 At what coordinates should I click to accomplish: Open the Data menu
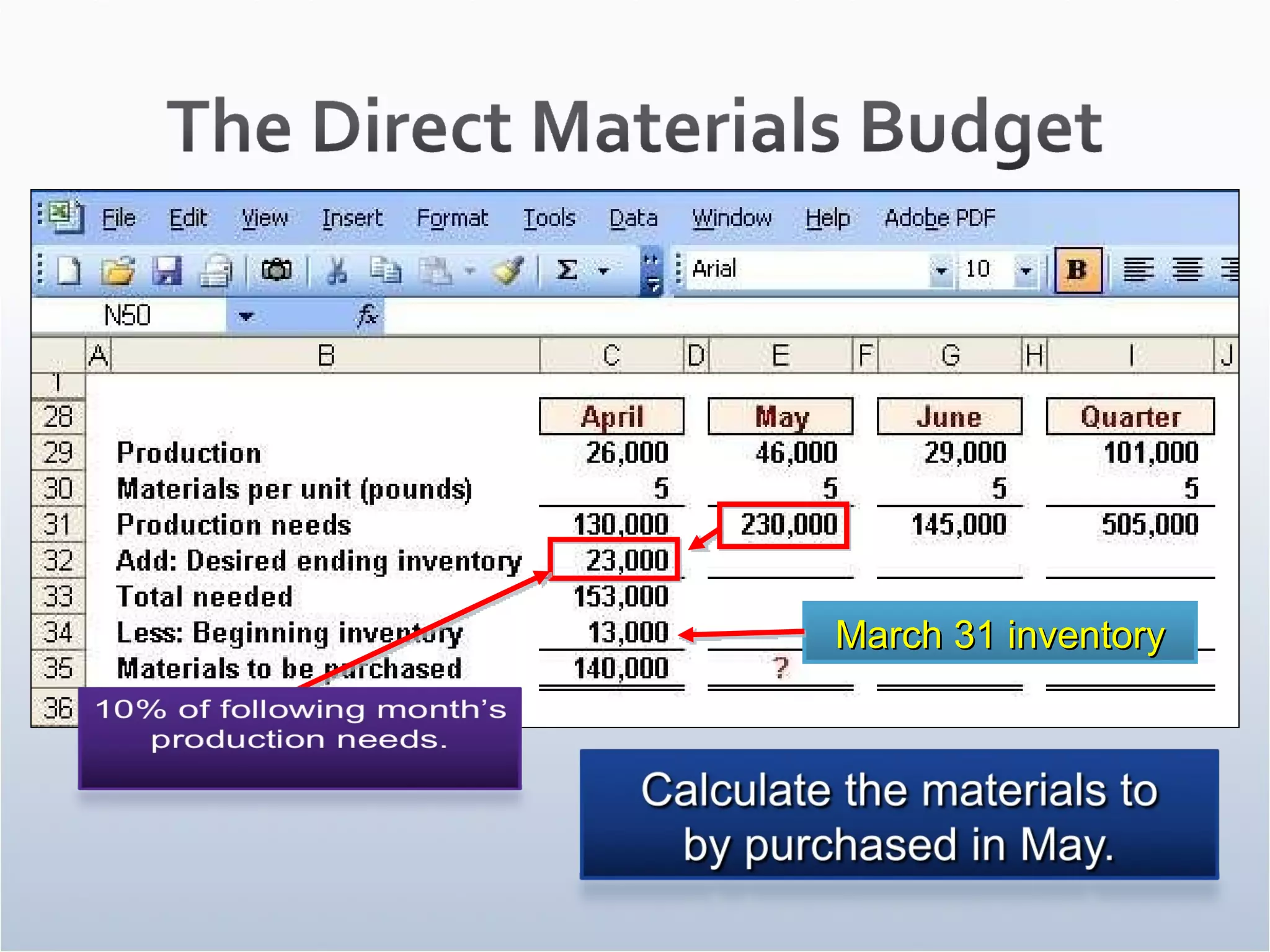pos(633,218)
